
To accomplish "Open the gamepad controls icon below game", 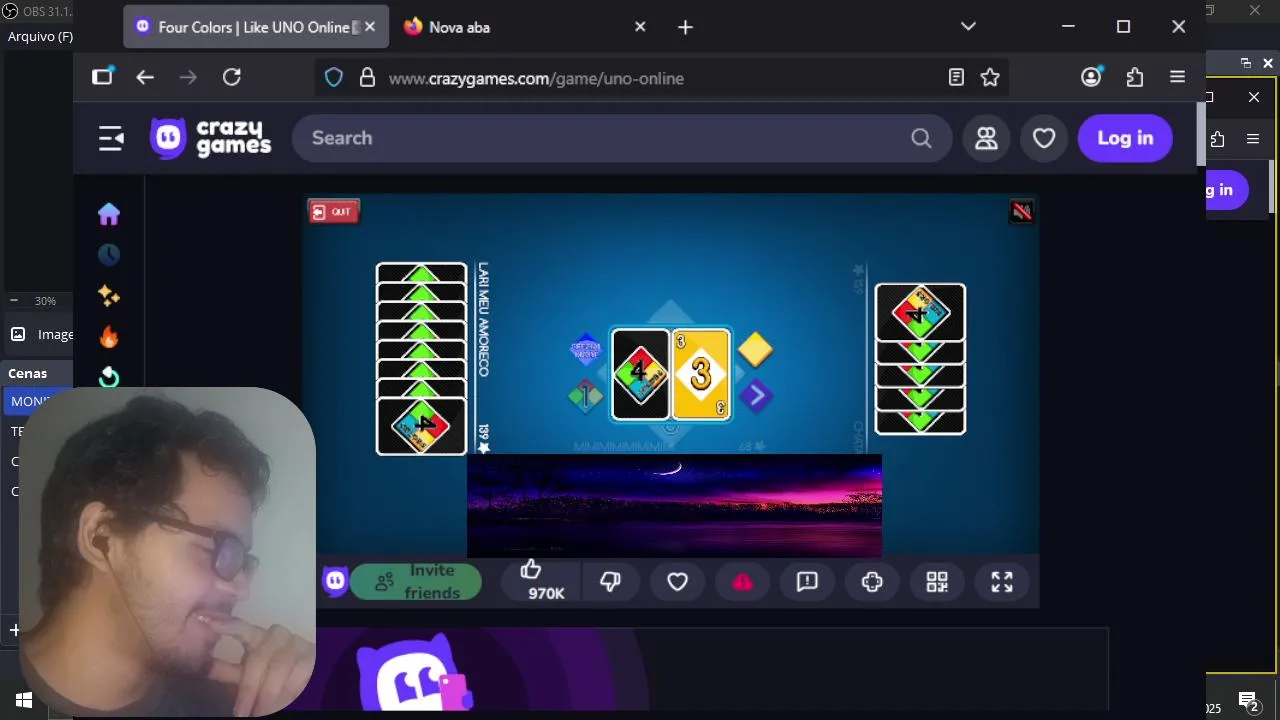I will pos(872,582).
